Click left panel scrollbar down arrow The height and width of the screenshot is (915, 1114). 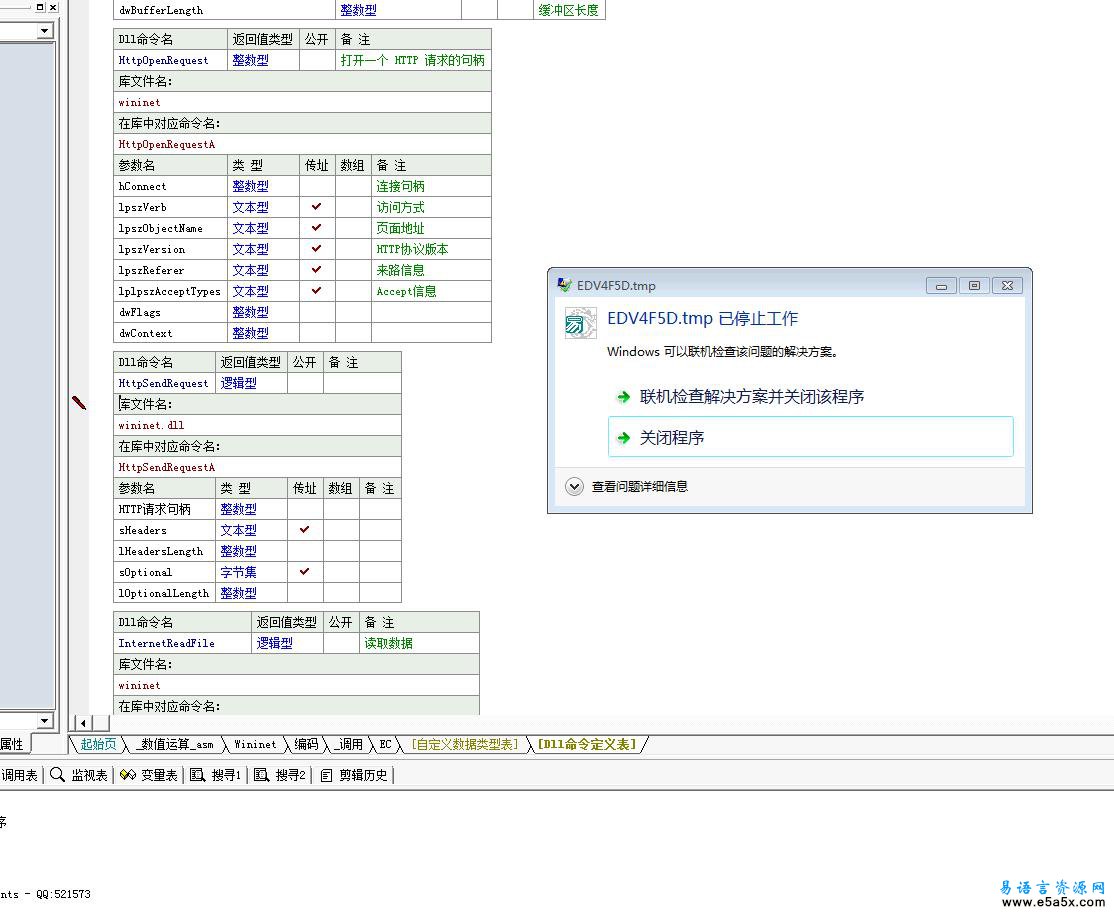[45, 720]
